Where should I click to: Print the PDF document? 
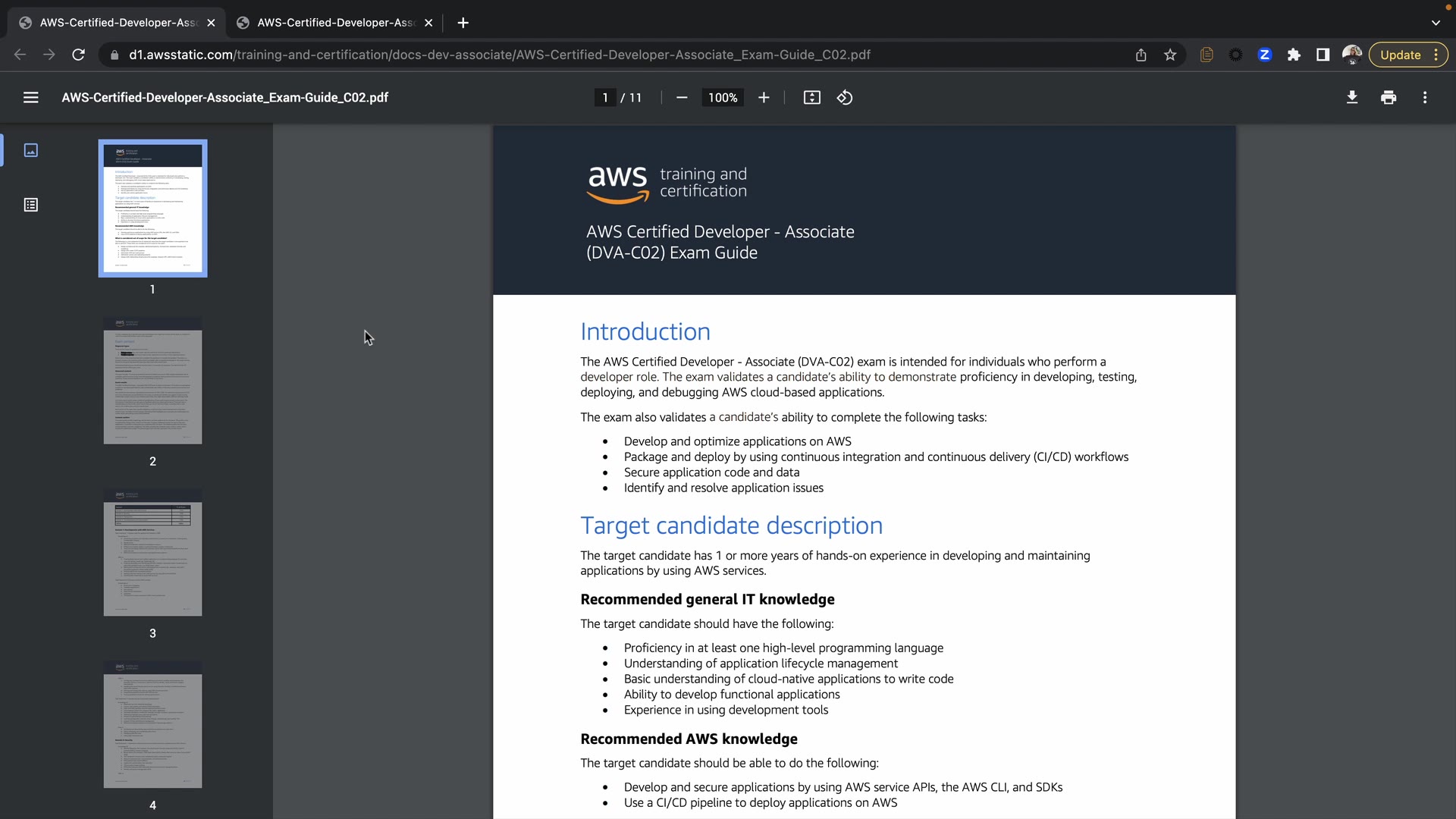pyautogui.click(x=1389, y=97)
